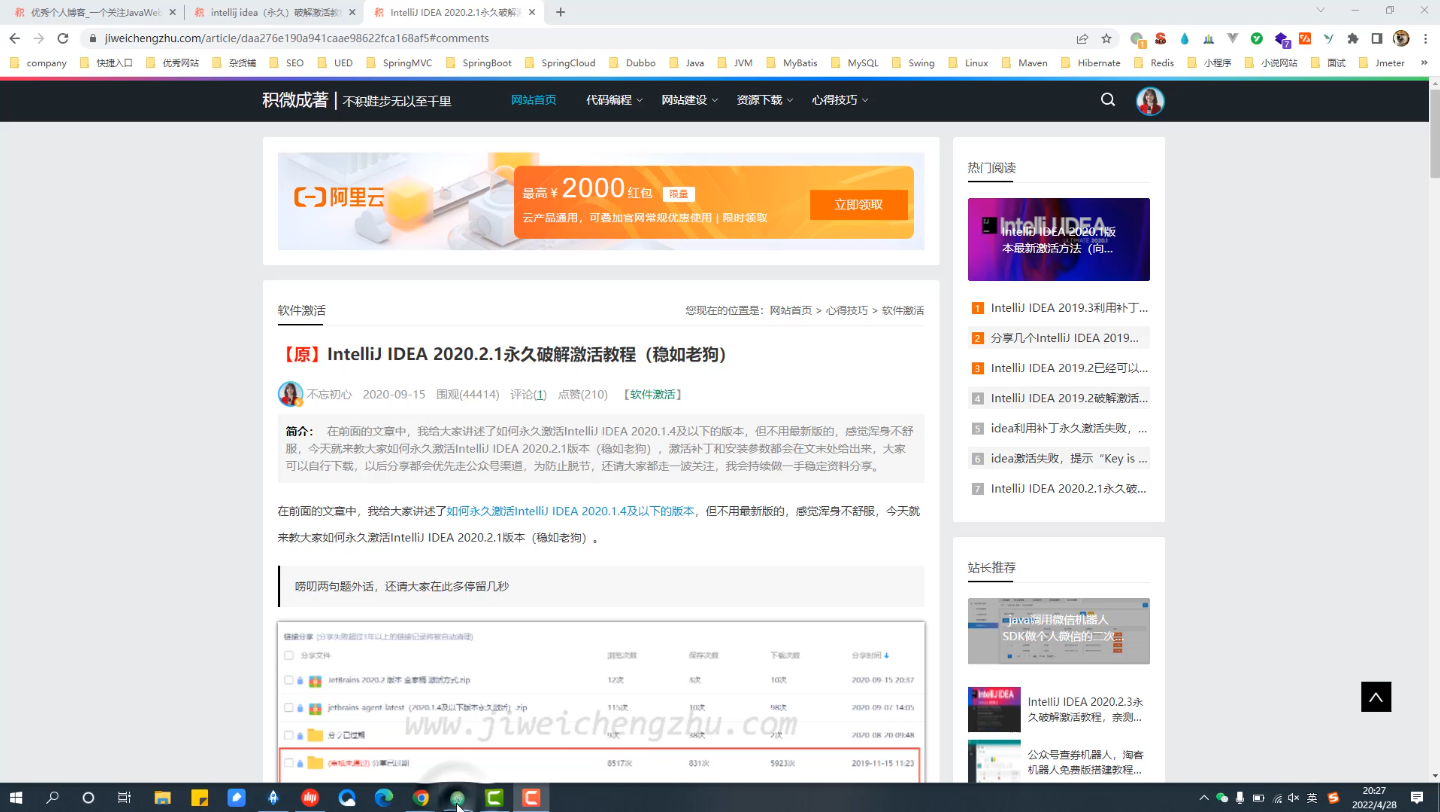This screenshot has height=812, width=1440.
Task: Show hidden system tray icons
Action: point(1204,798)
